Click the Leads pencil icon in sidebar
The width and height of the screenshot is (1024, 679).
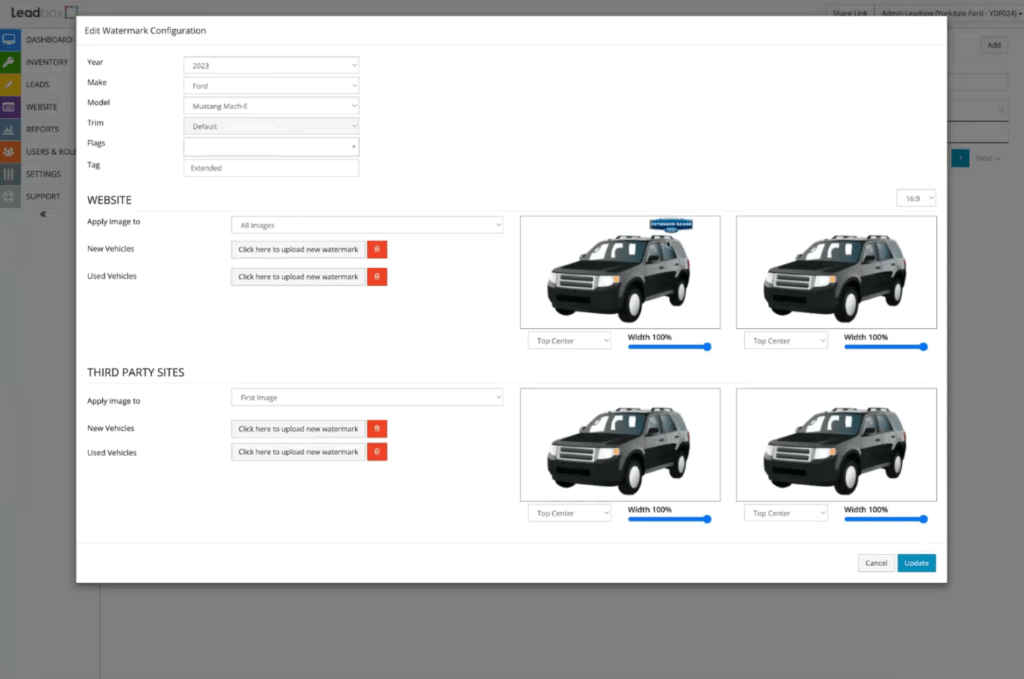[9, 84]
